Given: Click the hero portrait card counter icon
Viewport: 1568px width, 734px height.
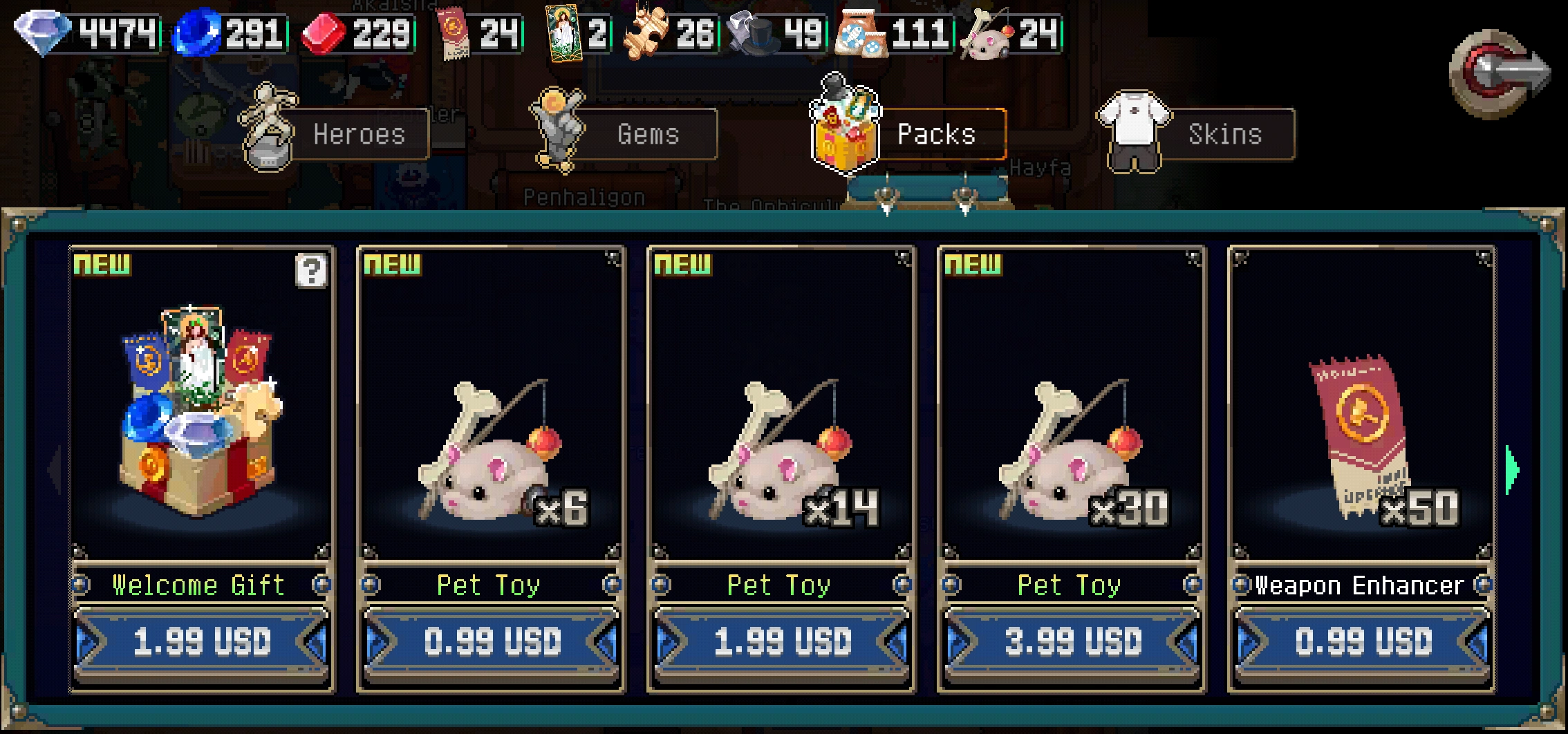Looking at the screenshot, I should pyautogui.click(x=564, y=32).
